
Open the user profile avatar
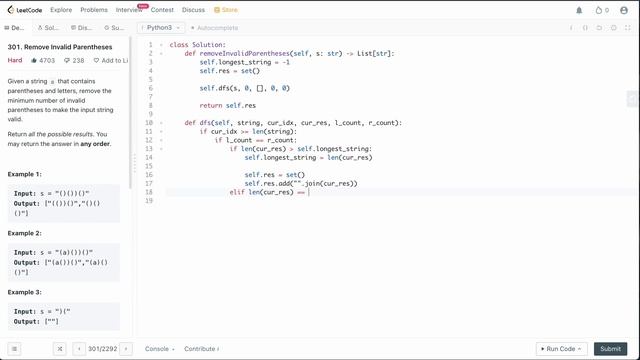(x=624, y=10)
